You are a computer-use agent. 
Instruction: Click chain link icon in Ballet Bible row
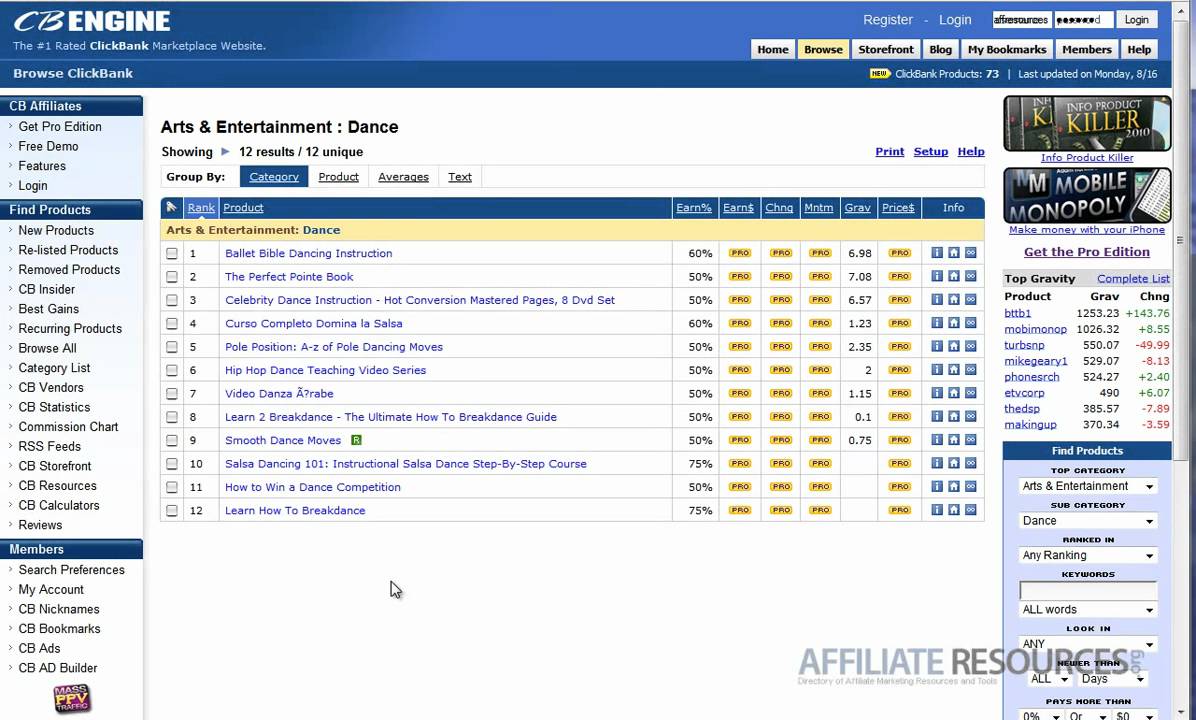[x=970, y=252]
